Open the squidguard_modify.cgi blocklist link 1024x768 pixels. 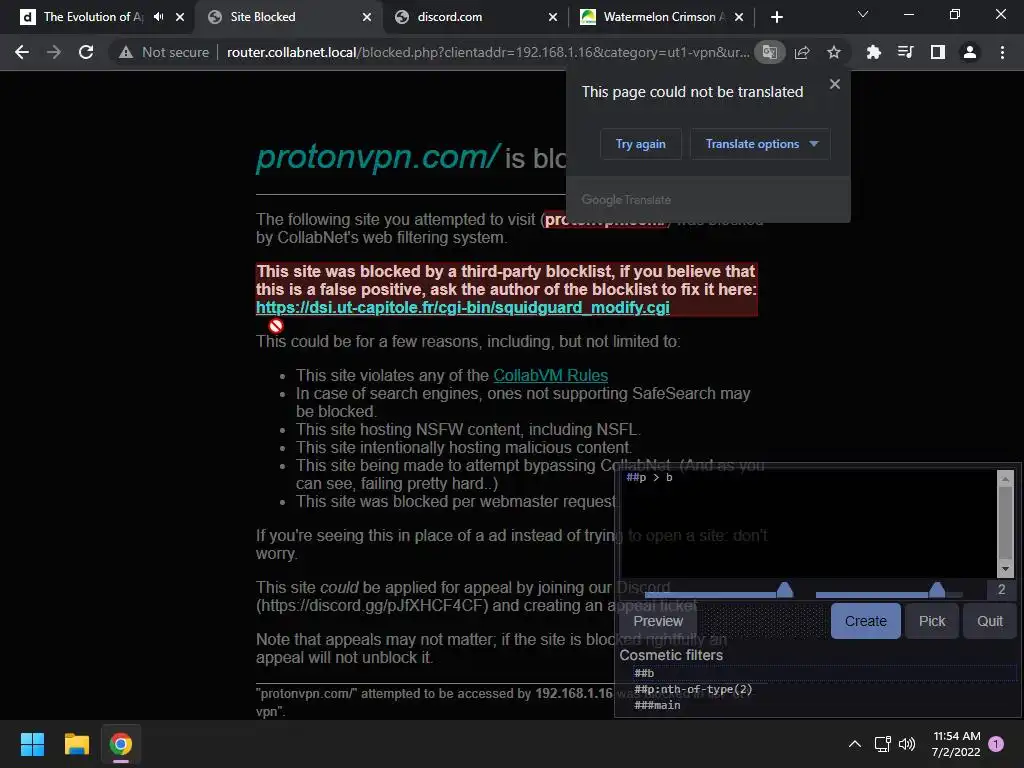tap(462, 308)
